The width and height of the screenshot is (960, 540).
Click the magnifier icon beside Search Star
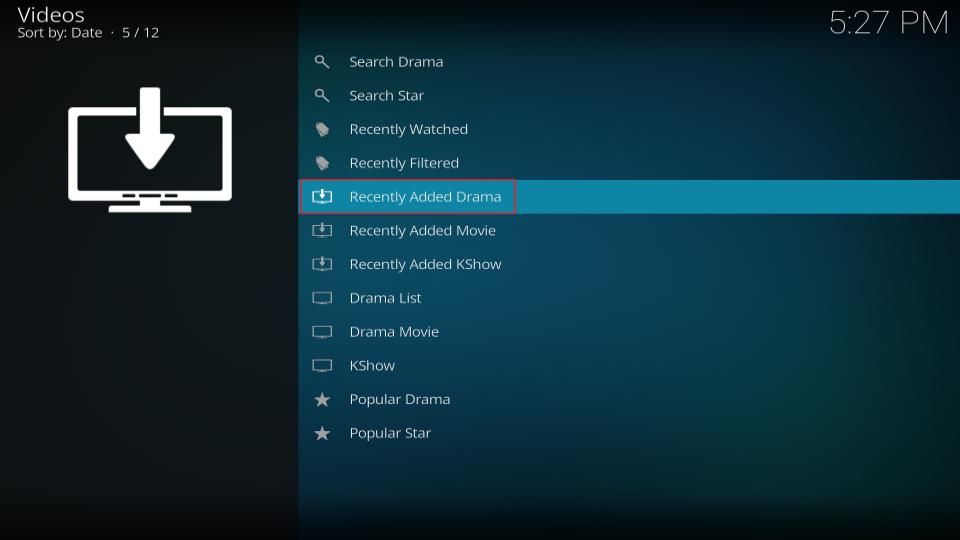coord(322,96)
